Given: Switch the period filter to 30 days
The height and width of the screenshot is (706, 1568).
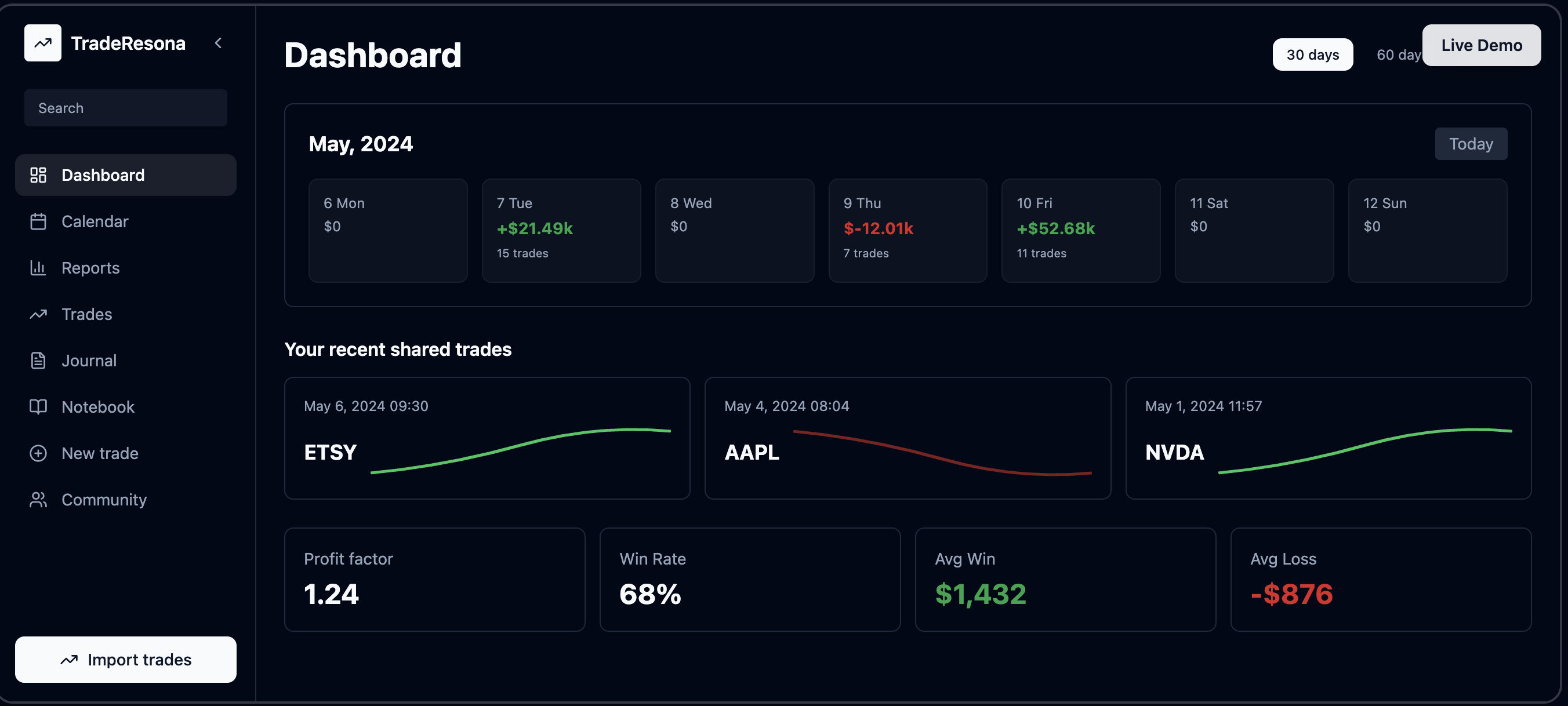Looking at the screenshot, I should [x=1312, y=54].
